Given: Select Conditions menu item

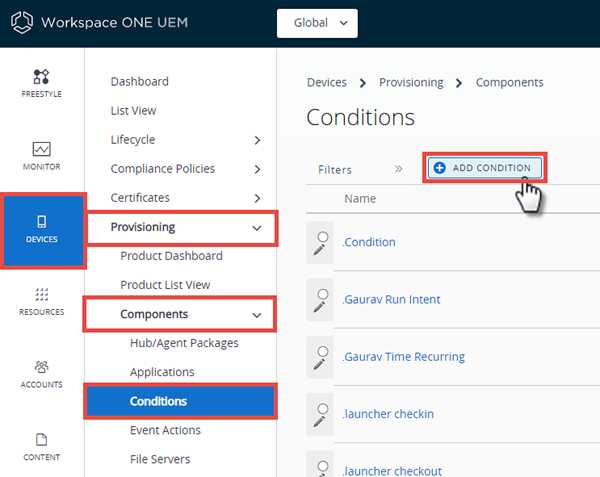Looking at the screenshot, I should (180, 401).
